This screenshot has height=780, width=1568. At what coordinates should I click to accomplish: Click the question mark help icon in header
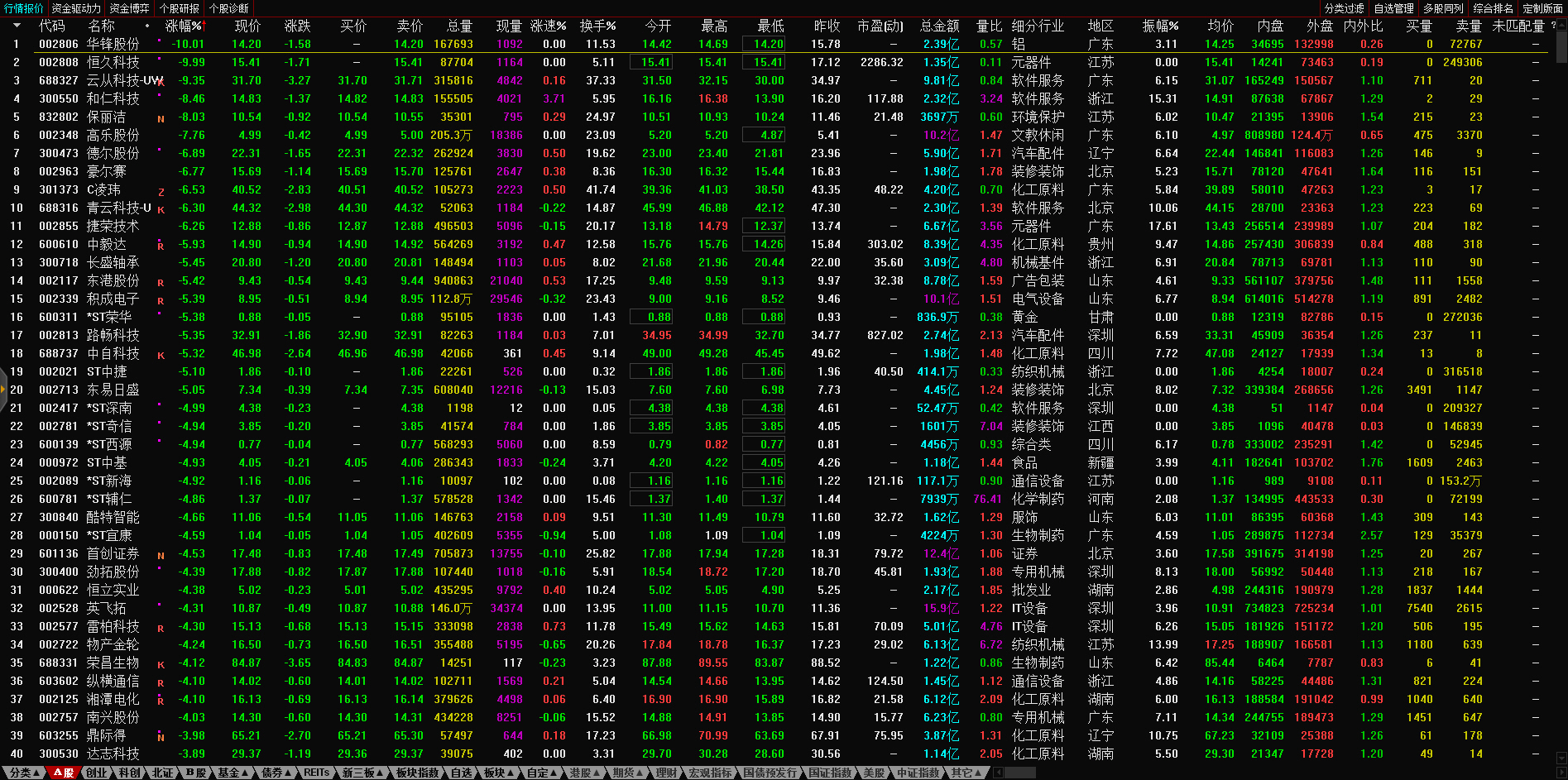1553,26
